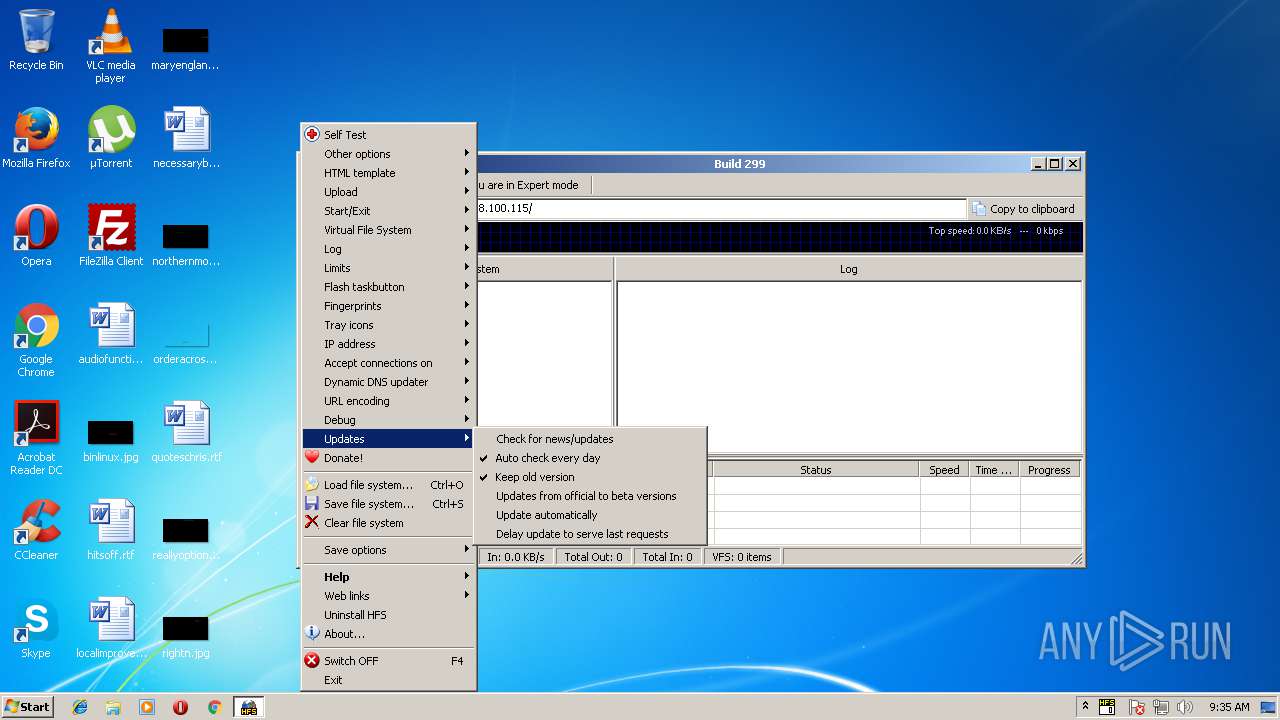Choose Load file system folder icon
The height and width of the screenshot is (720, 1280).
pos(389,485)
